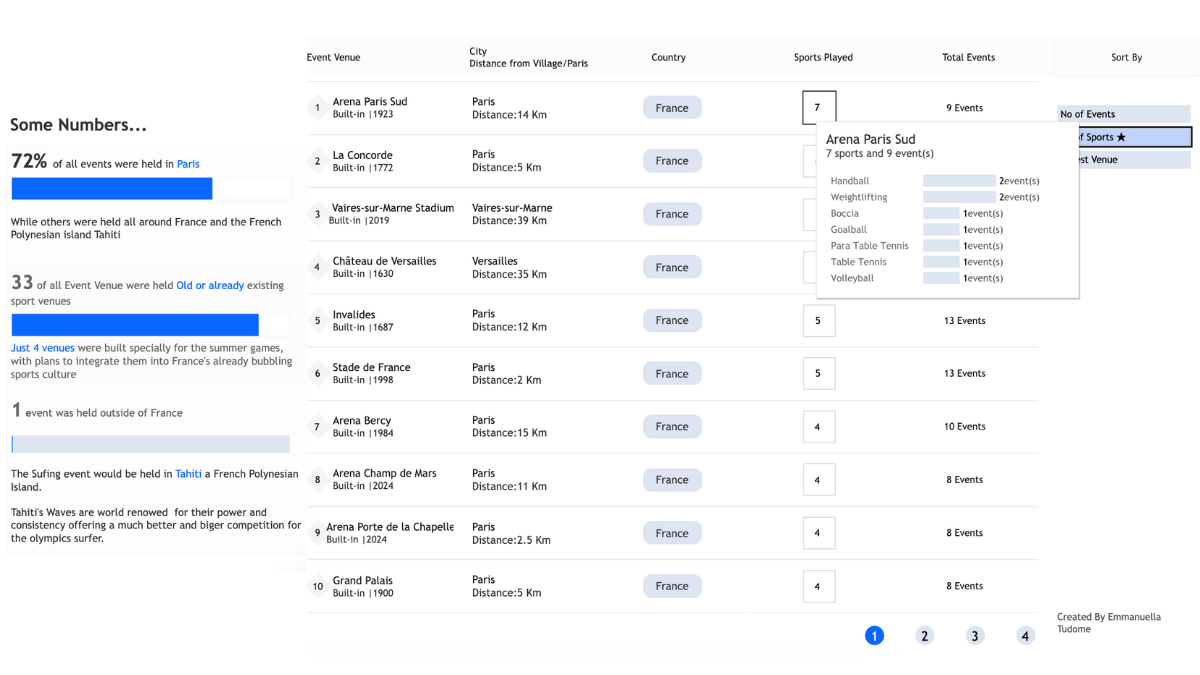The image size is (1200, 675).
Task: Select the active 'No of Sports' sort option
Action: pyautogui.click(x=1124, y=136)
